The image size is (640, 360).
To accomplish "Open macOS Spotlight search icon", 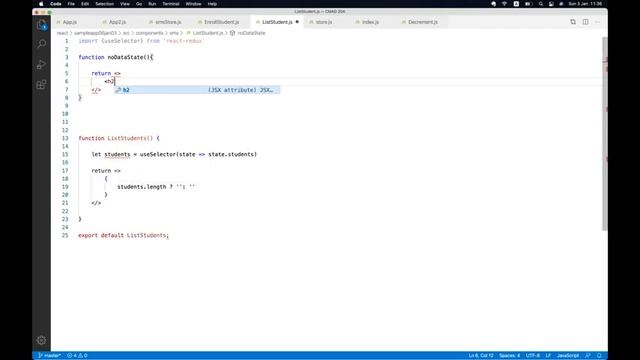I will coord(541,4).
